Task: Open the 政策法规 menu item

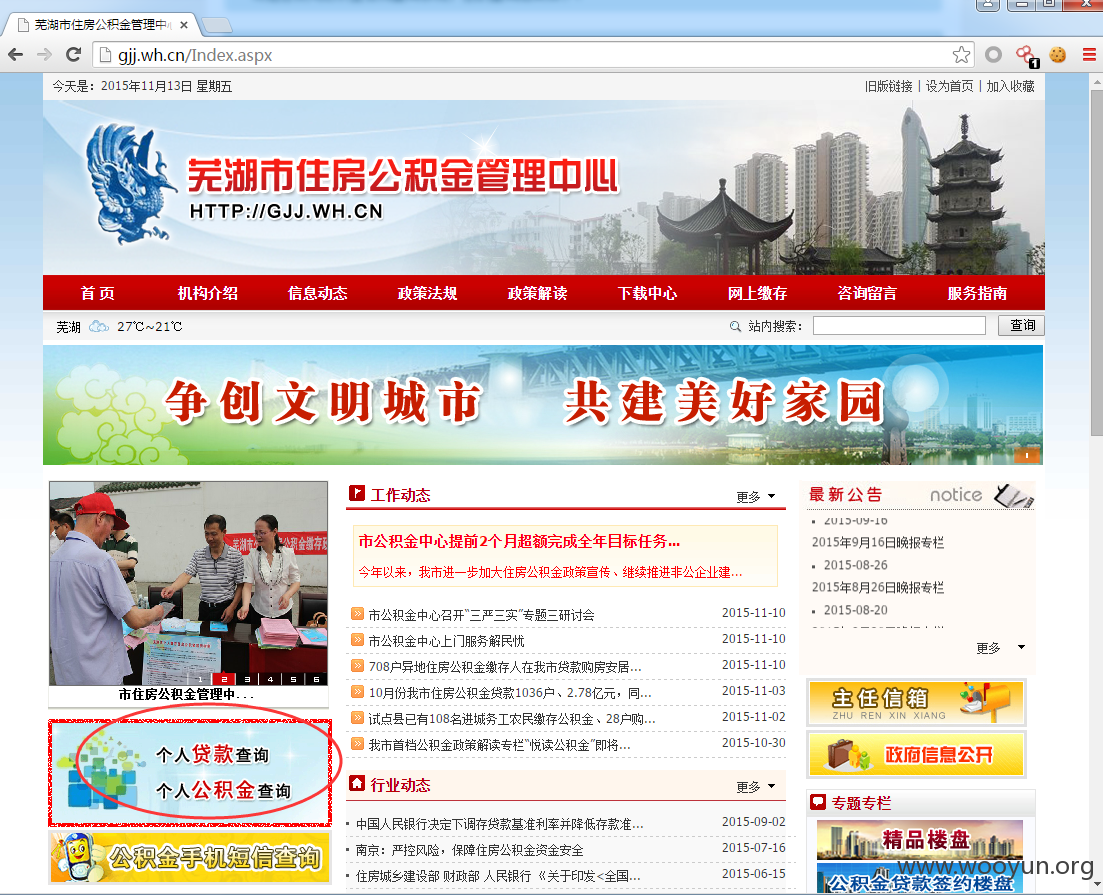Action: point(427,293)
